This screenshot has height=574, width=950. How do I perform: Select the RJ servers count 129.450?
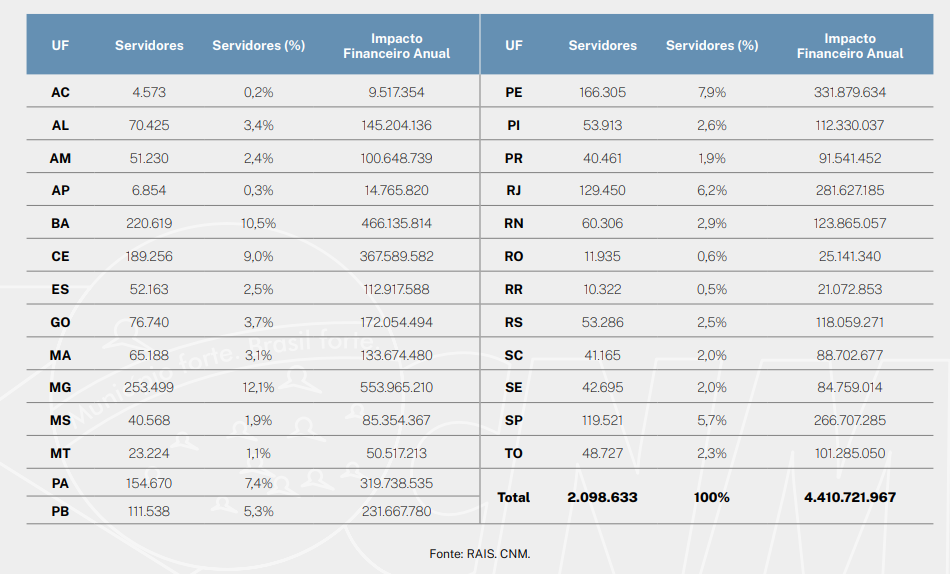click(602, 190)
